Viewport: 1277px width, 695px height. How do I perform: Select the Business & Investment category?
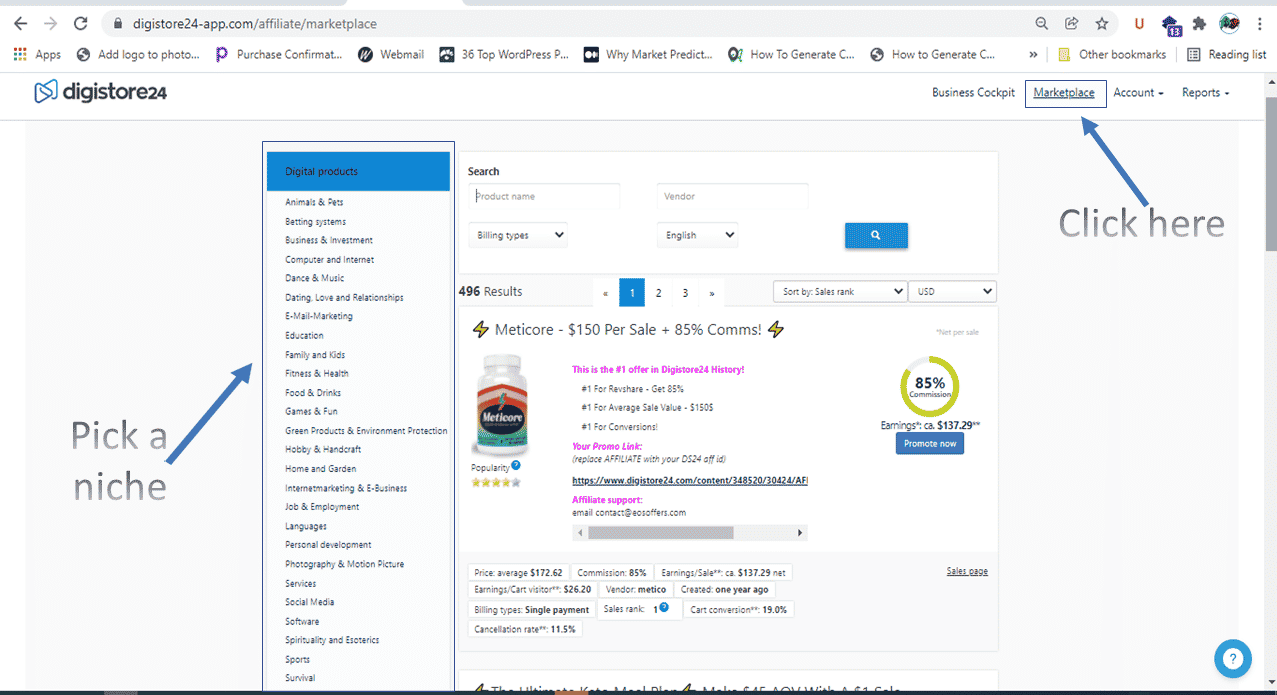click(x=329, y=240)
